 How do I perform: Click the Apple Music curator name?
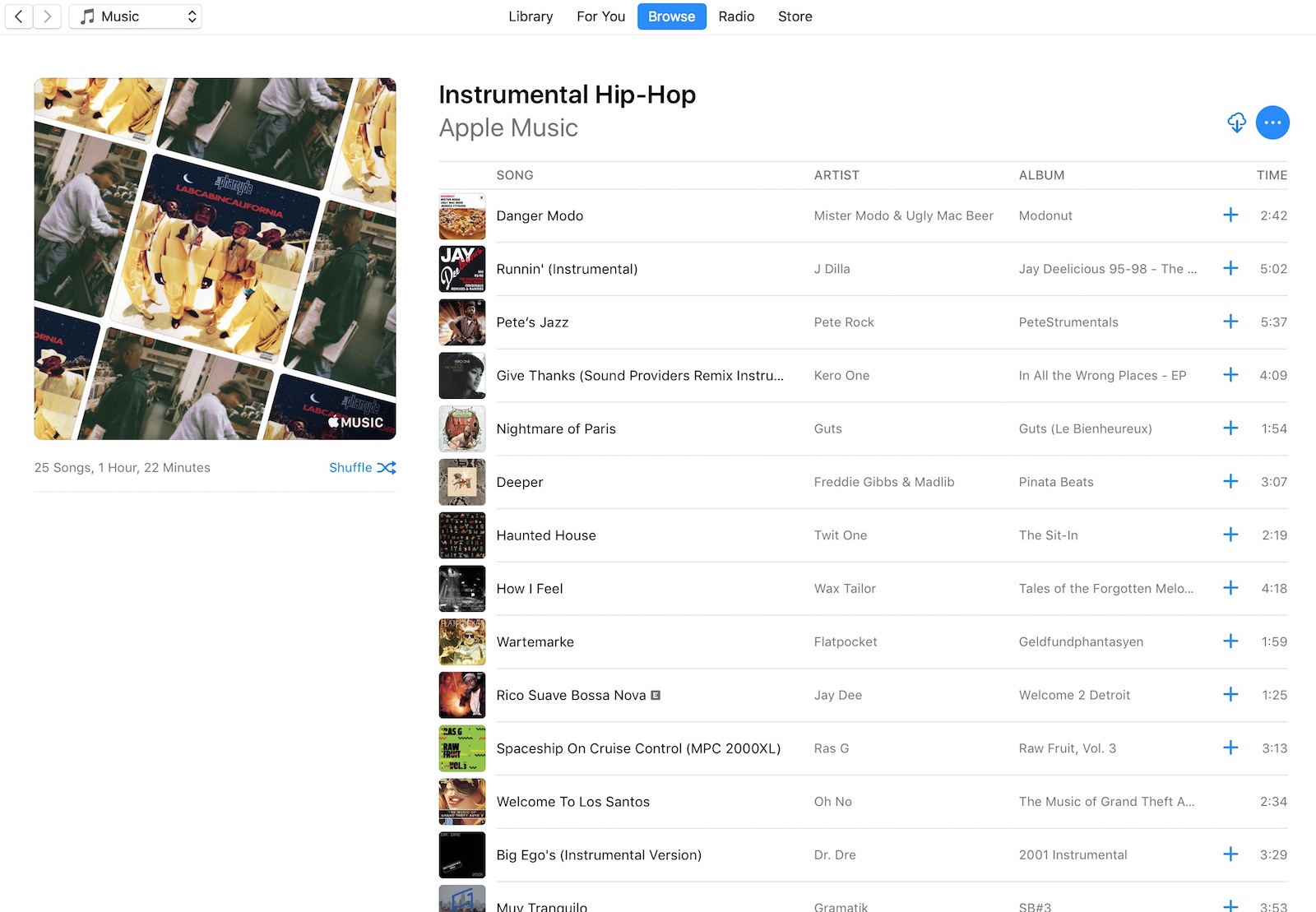point(508,128)
